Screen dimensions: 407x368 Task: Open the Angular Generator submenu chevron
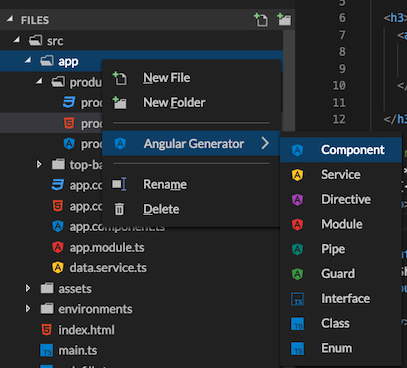(x=265, y=143)
